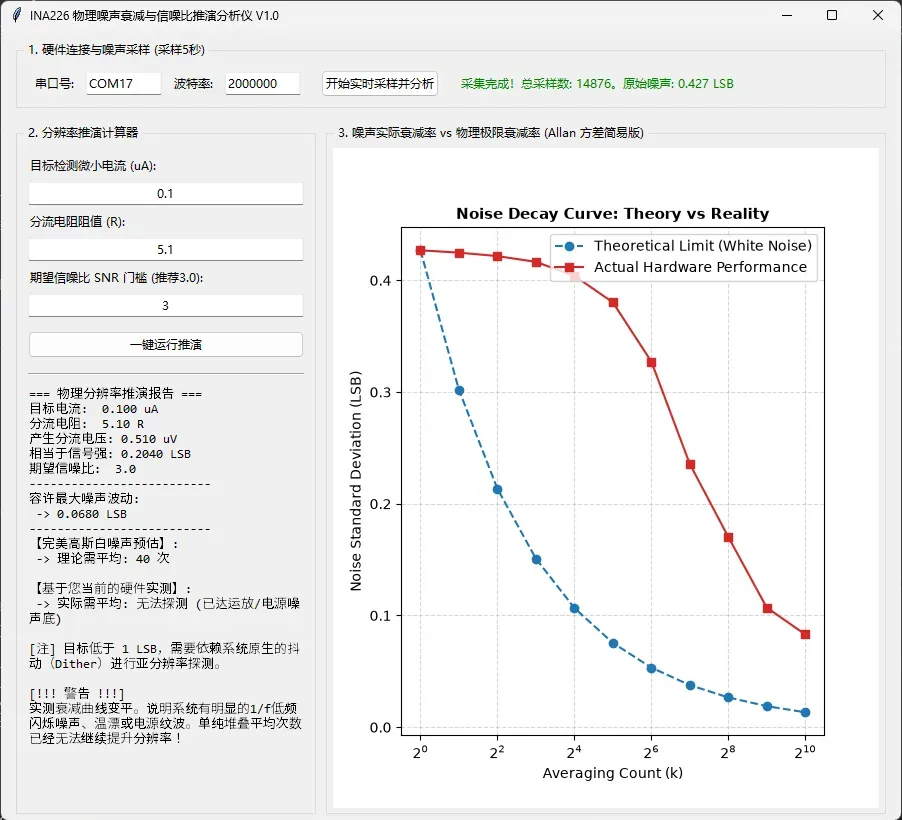902x820 pixels.
Task: Click the Theoretical Limit legend entry
Action: click(x=683, y=246)
